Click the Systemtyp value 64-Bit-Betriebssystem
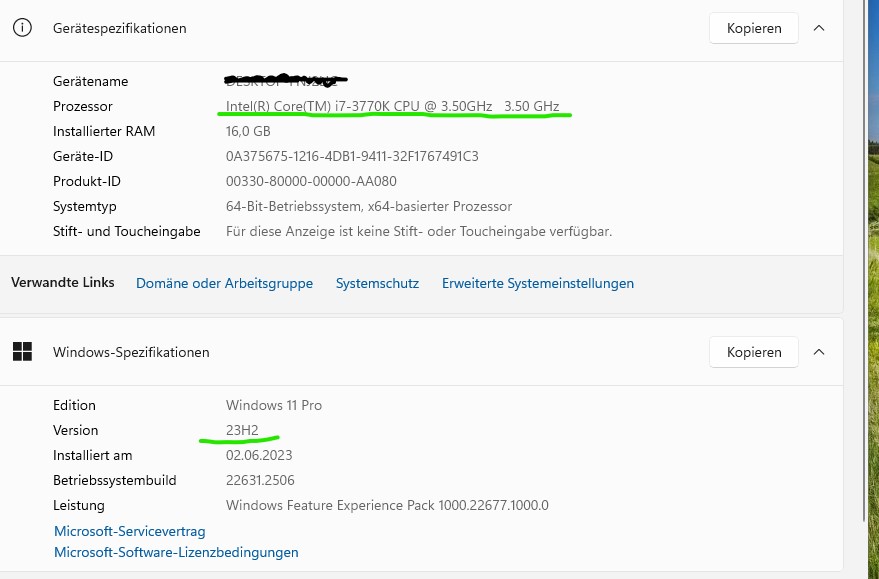 point(369,206)
